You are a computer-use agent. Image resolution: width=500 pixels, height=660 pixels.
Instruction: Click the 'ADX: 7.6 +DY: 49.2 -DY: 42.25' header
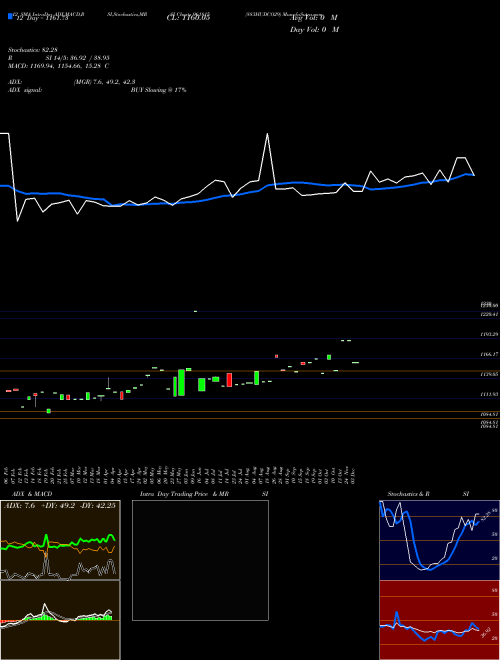(x=59, y=506)
